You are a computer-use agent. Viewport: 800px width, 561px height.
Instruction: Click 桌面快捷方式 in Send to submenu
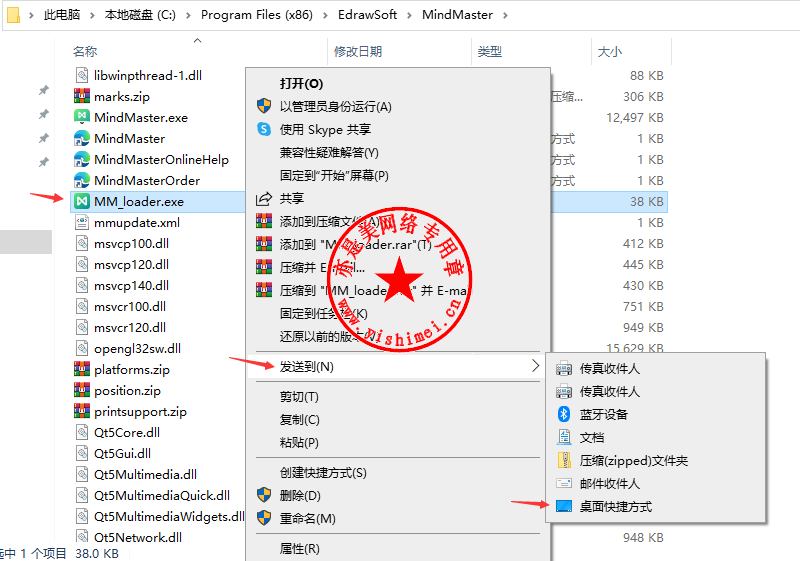pyautogui.click(x=616, y=506)
